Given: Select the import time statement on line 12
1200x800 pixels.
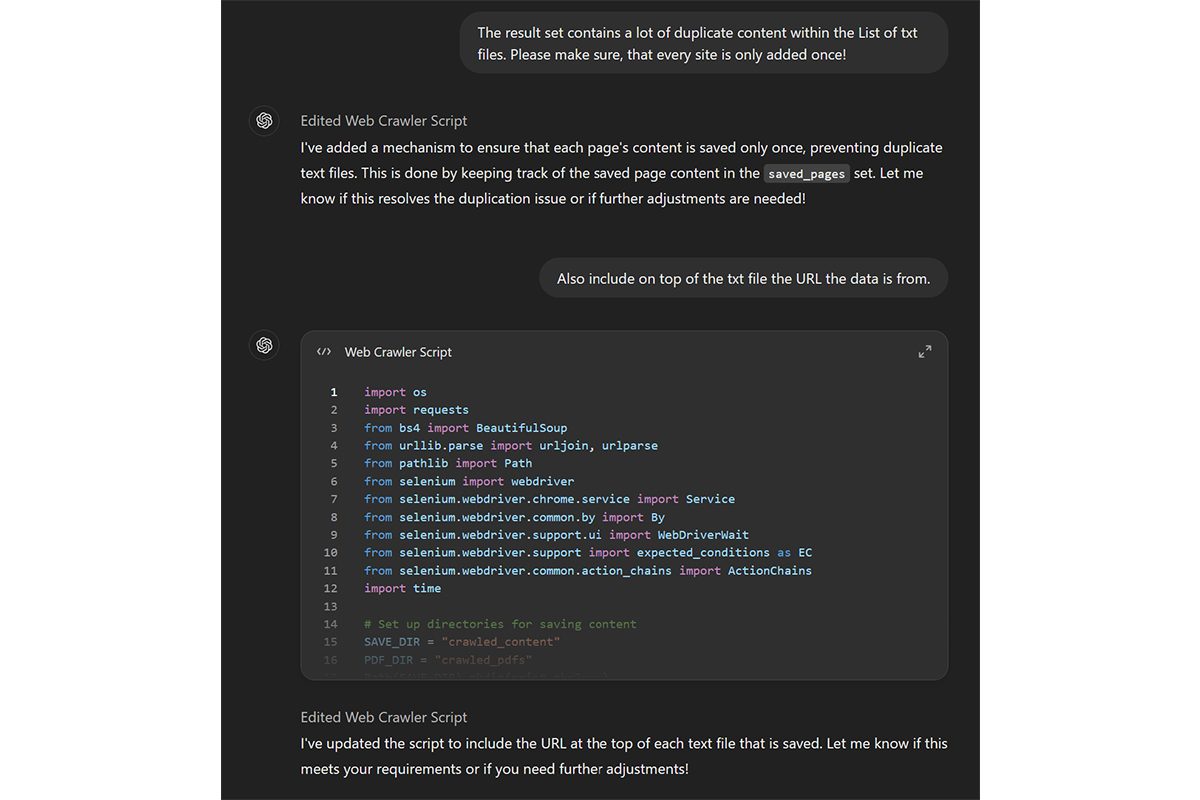Looking at the screenshot, I should coord(404,588).
